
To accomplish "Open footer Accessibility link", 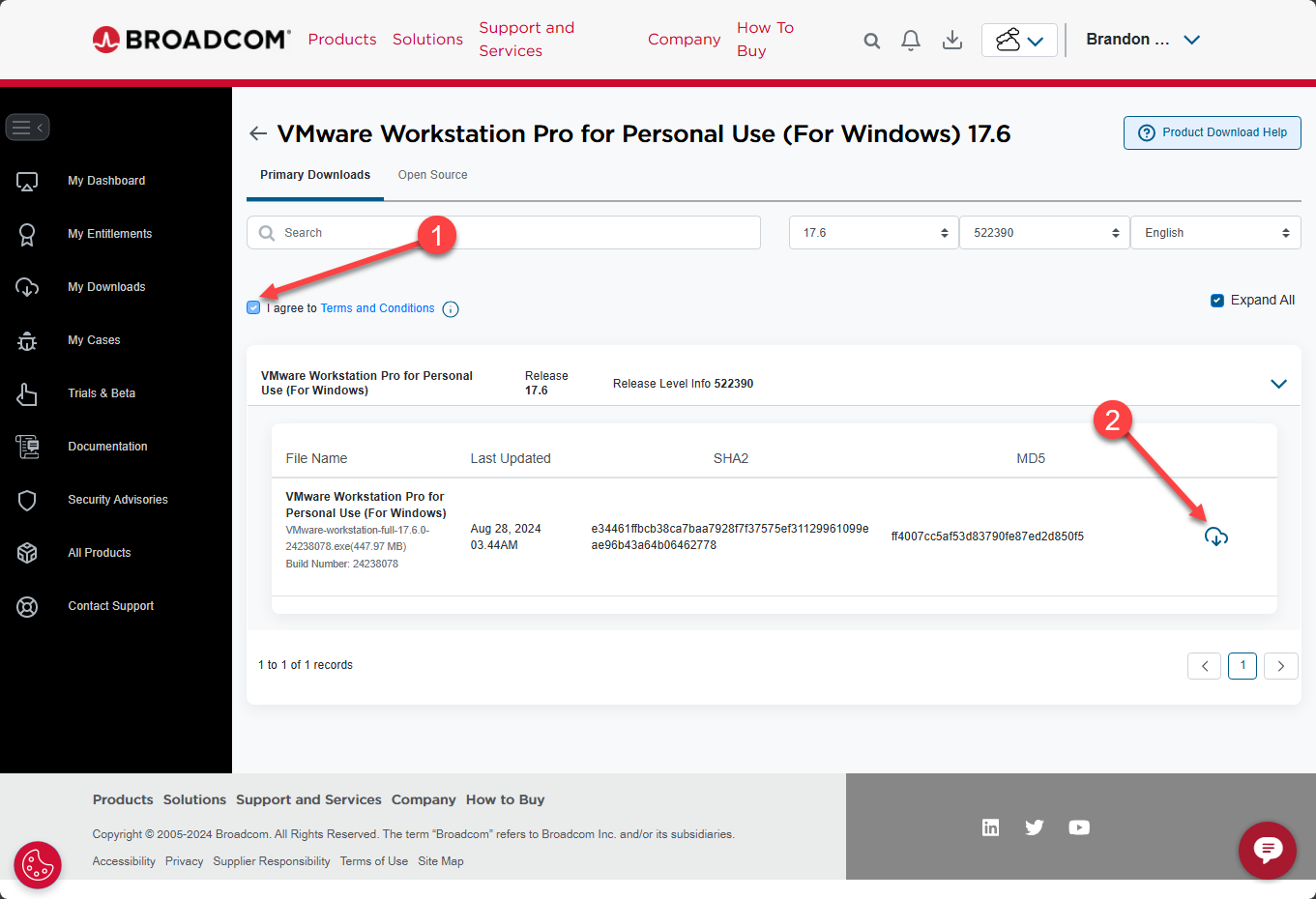I will point(124,861).
